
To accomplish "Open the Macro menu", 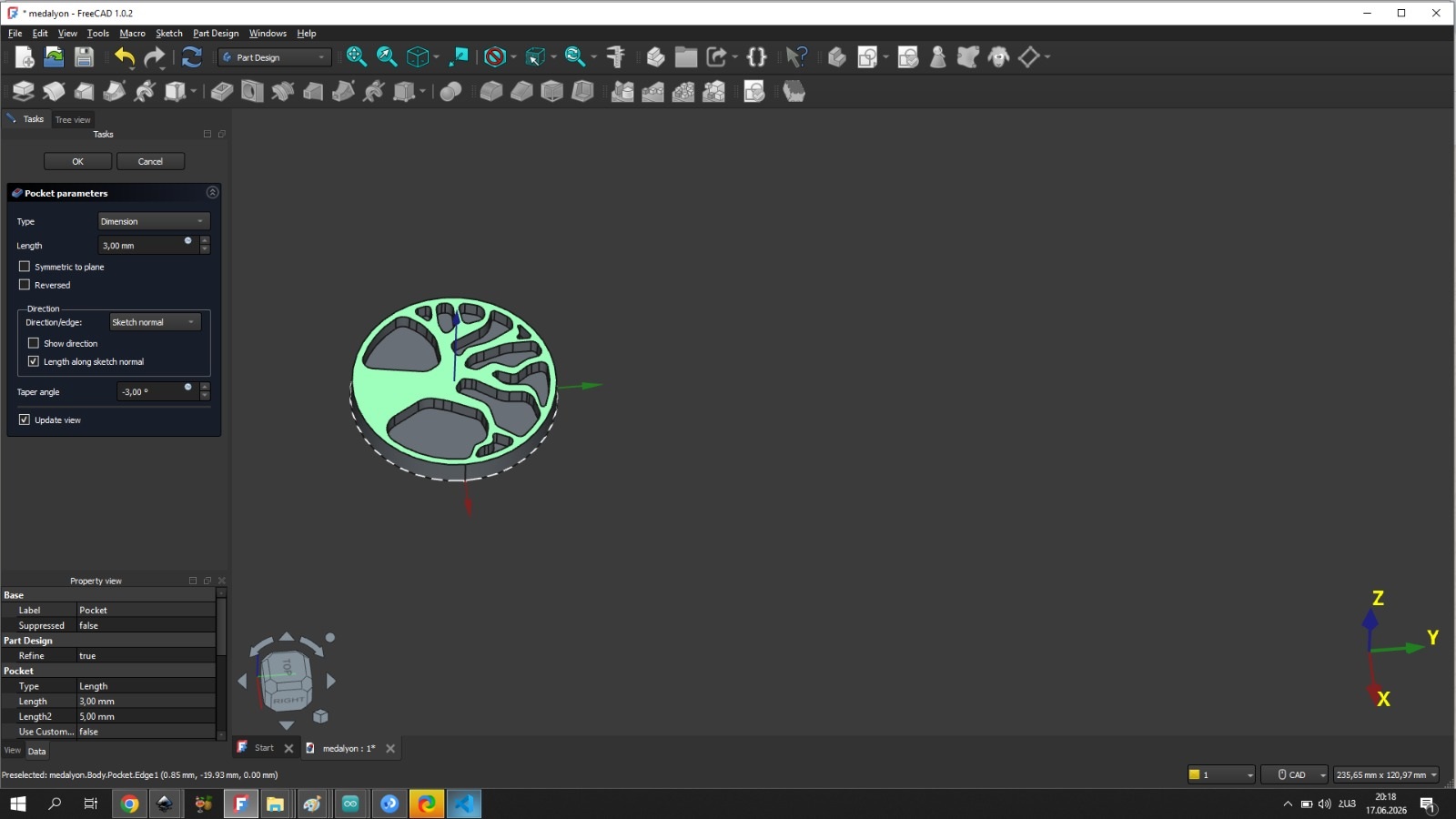I will click(132, 34).
